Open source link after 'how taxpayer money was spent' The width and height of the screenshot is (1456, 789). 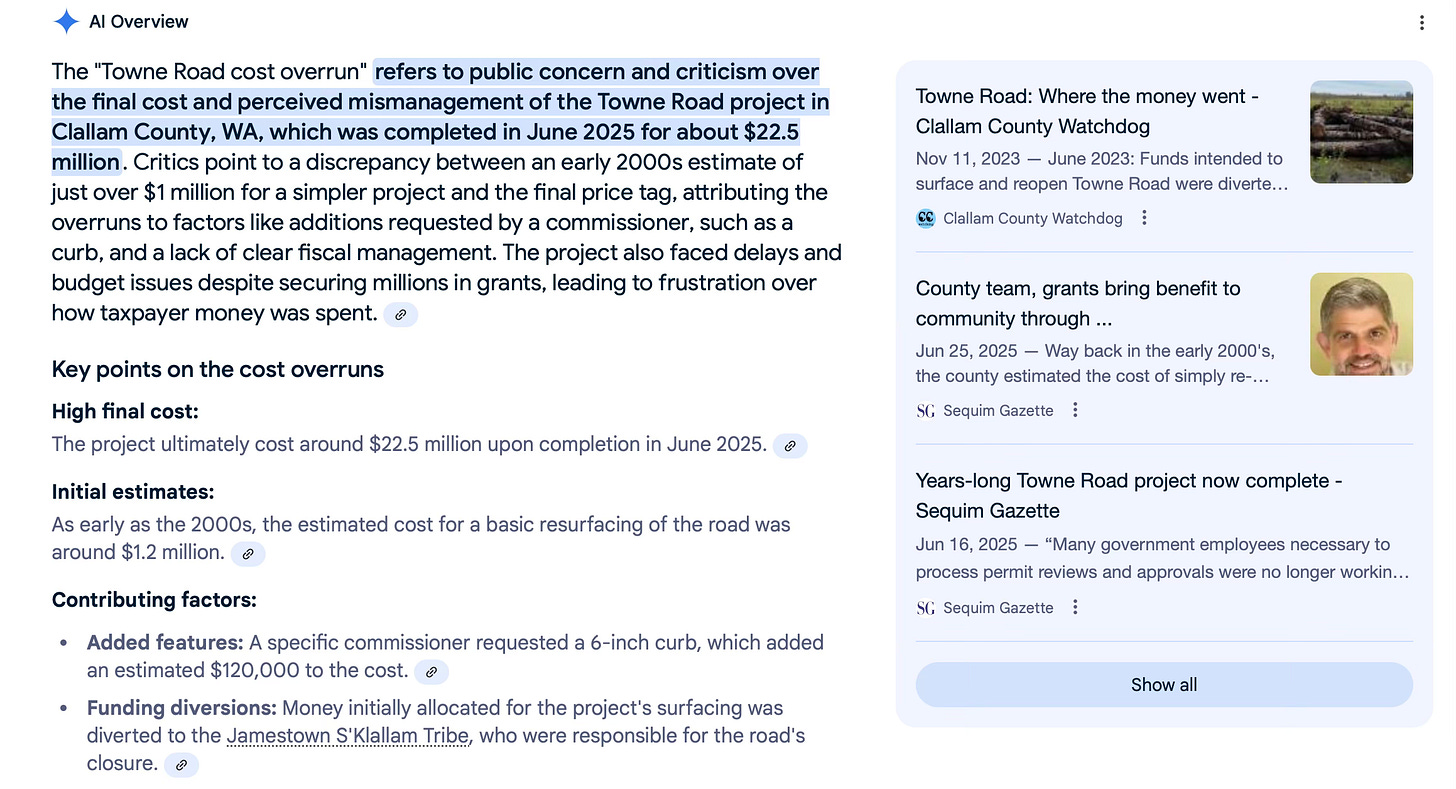tap(400, 314)
